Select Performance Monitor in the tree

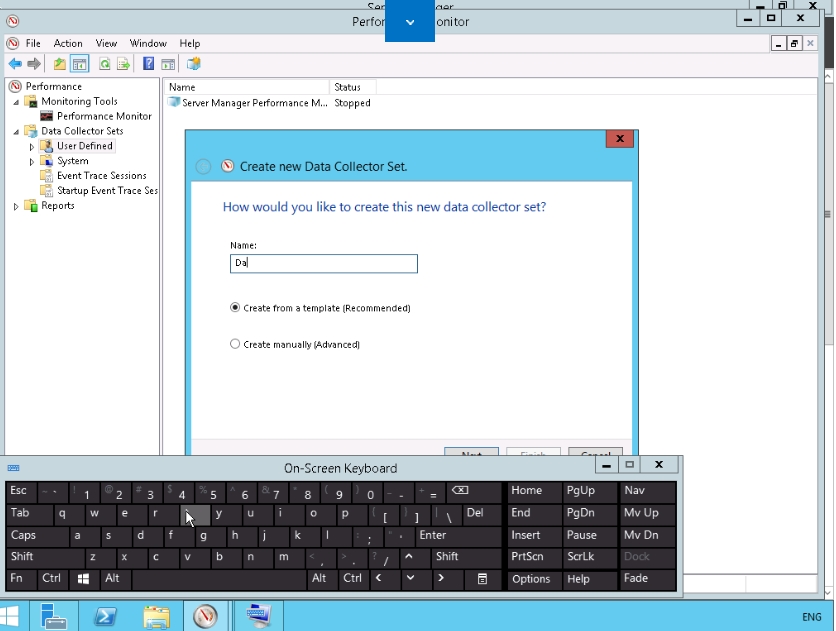tap(104, 116)
